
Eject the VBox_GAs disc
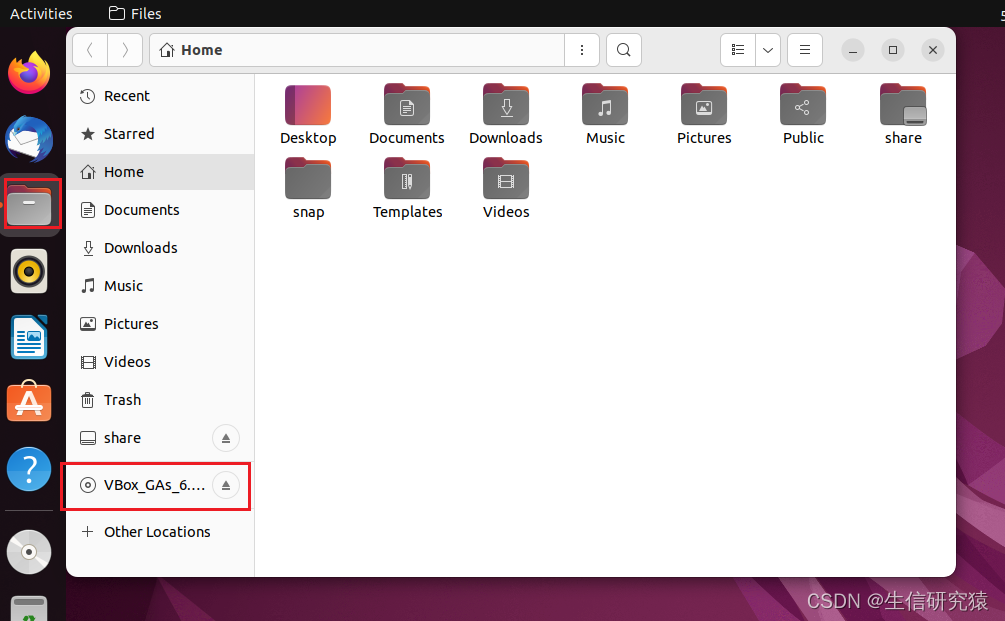tap(225, 486)
